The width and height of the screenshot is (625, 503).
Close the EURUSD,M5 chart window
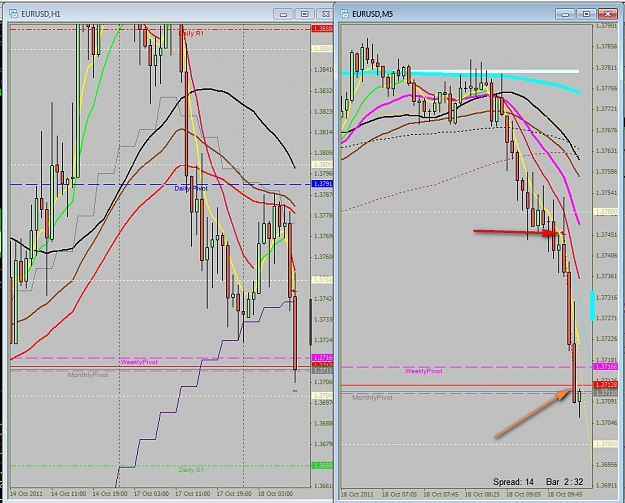(608, 14)
